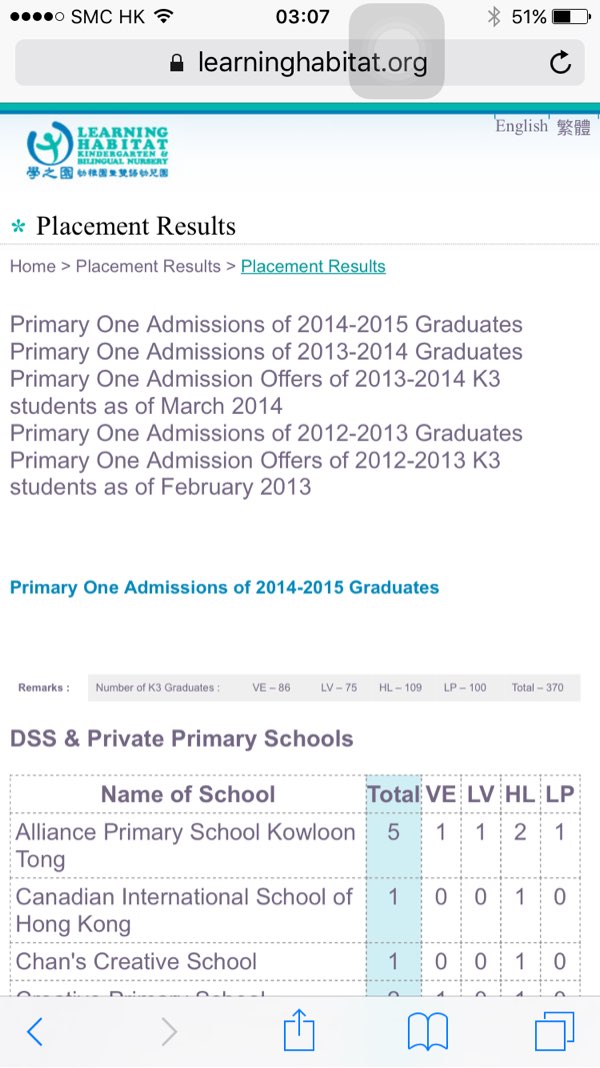Open the bookmarks book icon
Image resolution: width=600 pixels, height=1068 pixels.
pyautogui.click(x=427, y=1031)
